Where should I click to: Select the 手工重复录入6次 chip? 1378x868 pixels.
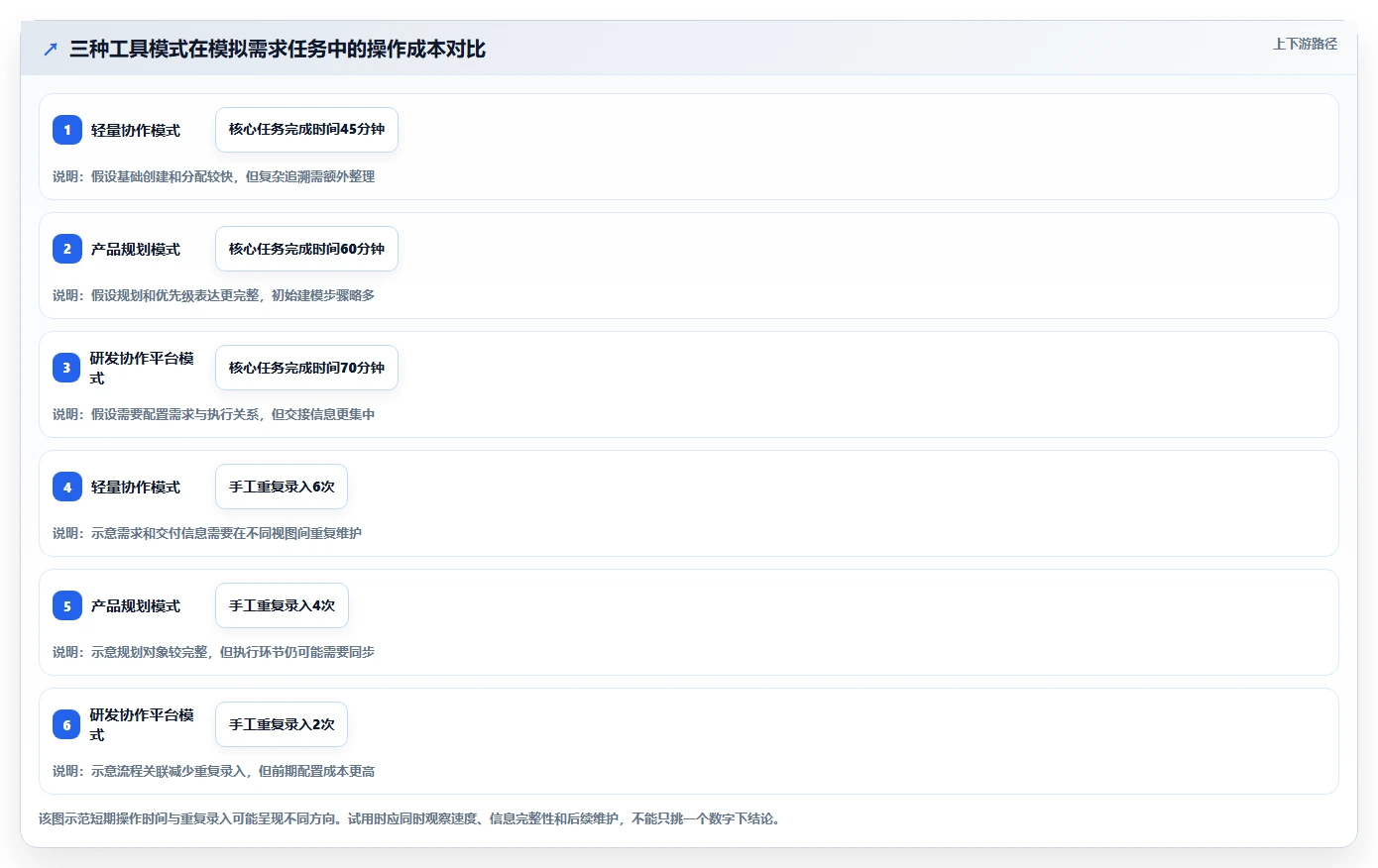[x=282, y=487]
